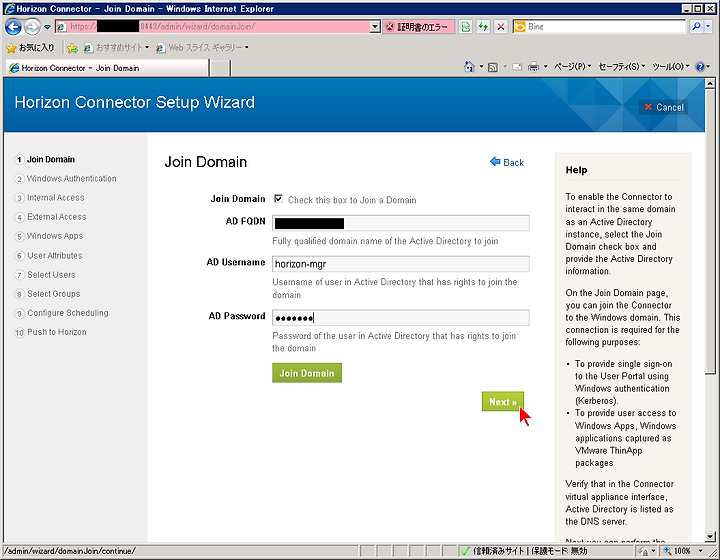
Task: Click the browser Back arrow button
Action: 13,27
